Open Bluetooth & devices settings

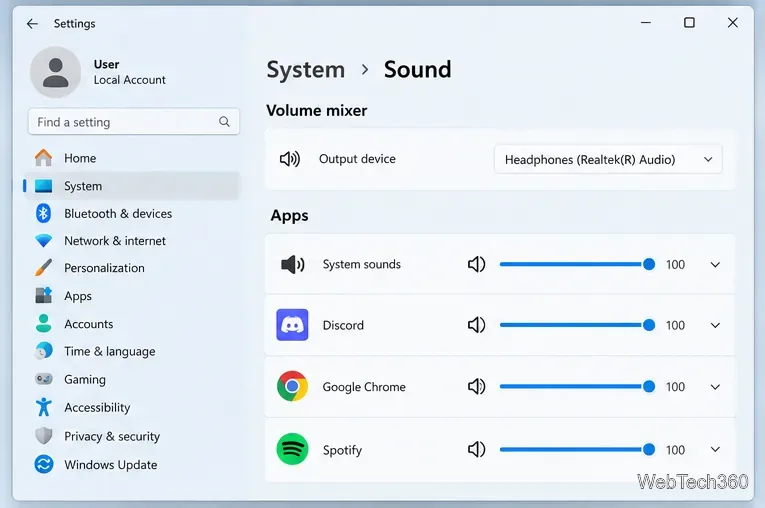tap(132, 213)
